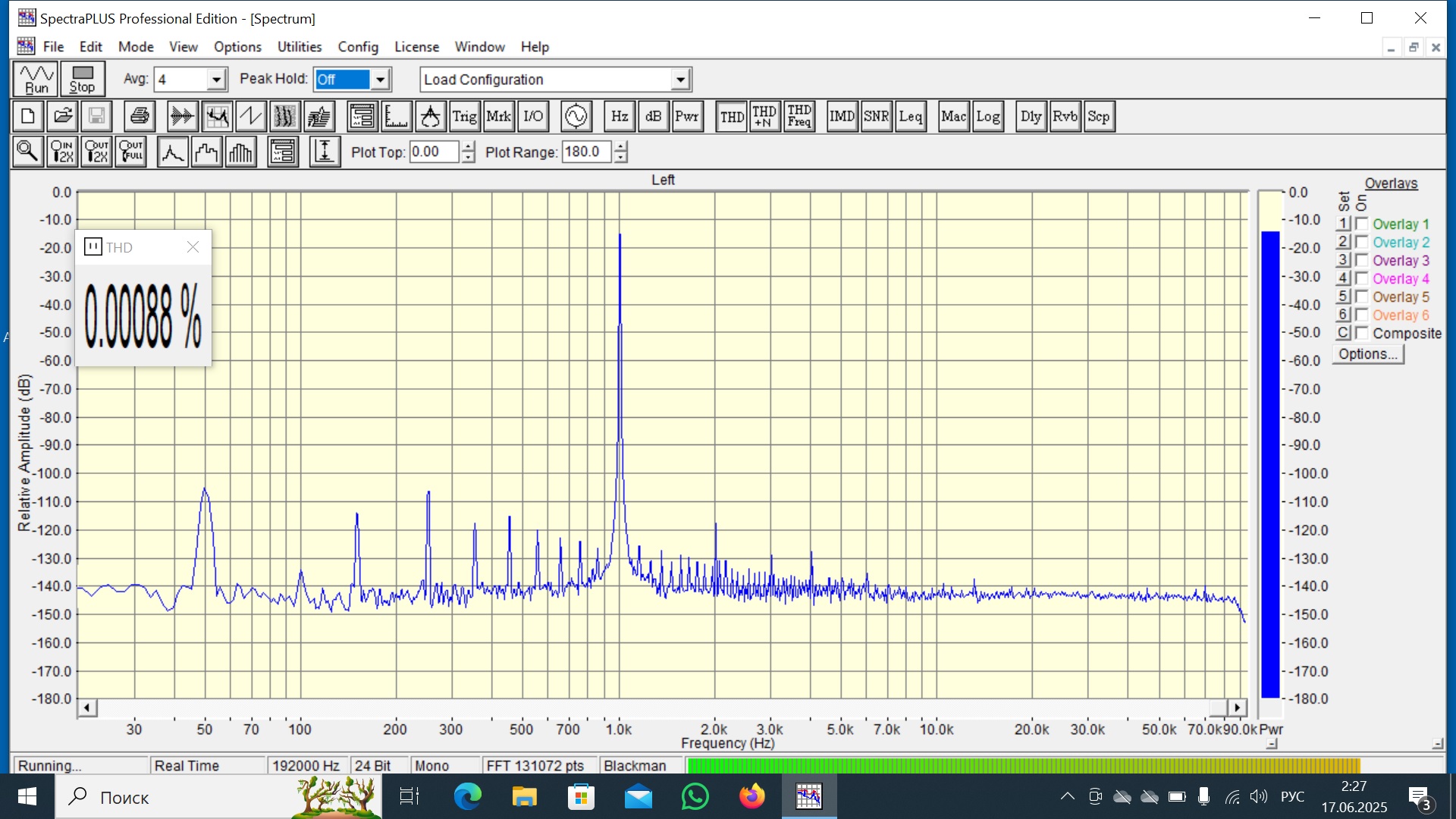Click the signal generator sine-circle icon

576,117
